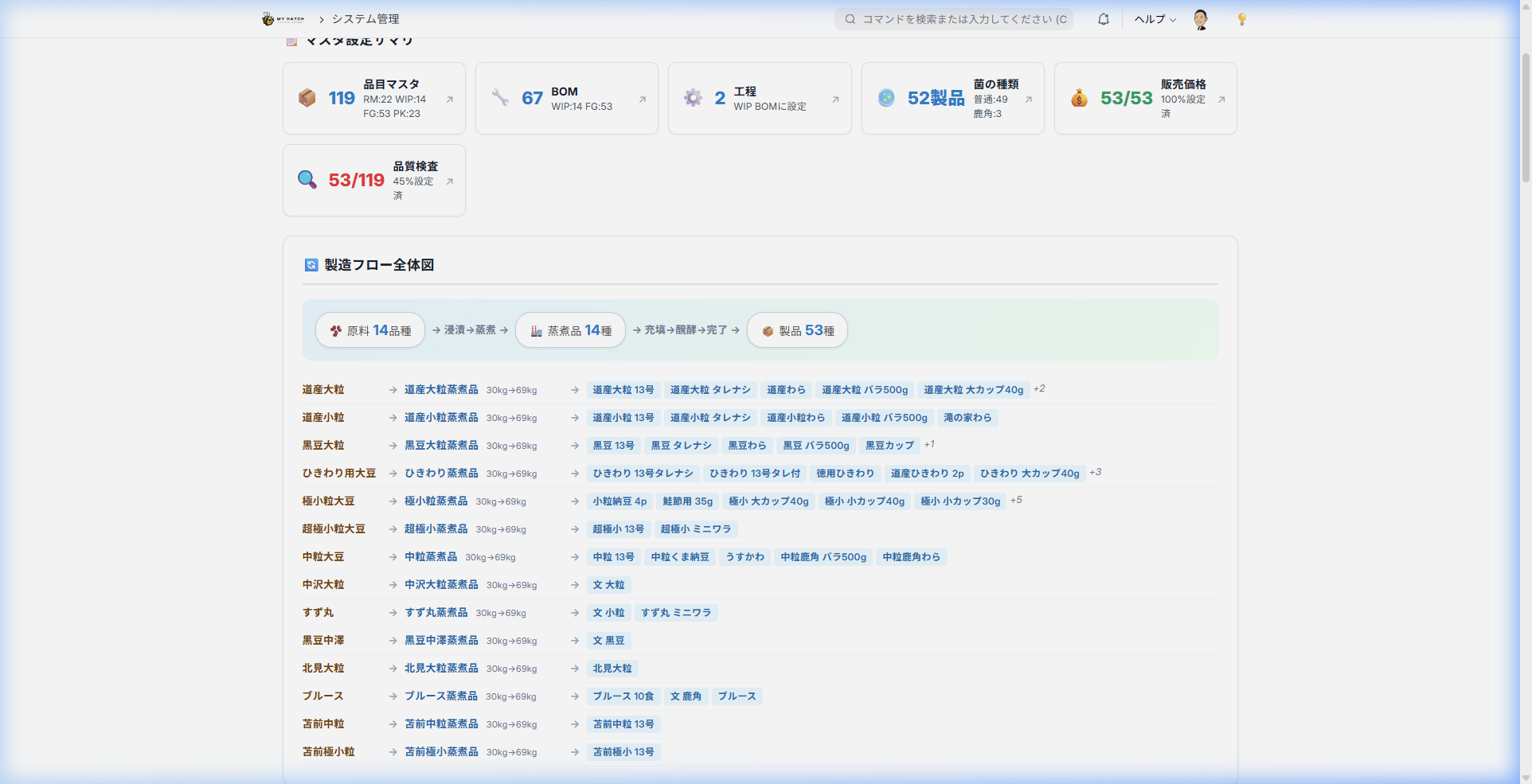
Task: Click the 販売価格 money bag icon
Action: tap(1079, 98)
